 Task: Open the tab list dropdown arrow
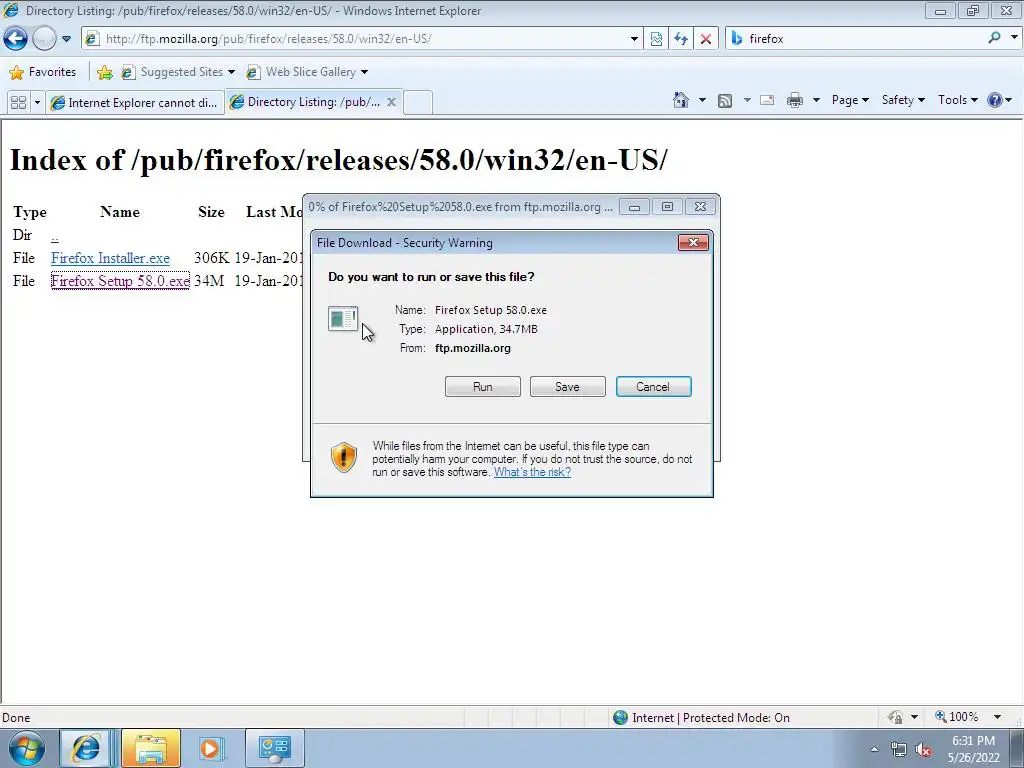37,103
